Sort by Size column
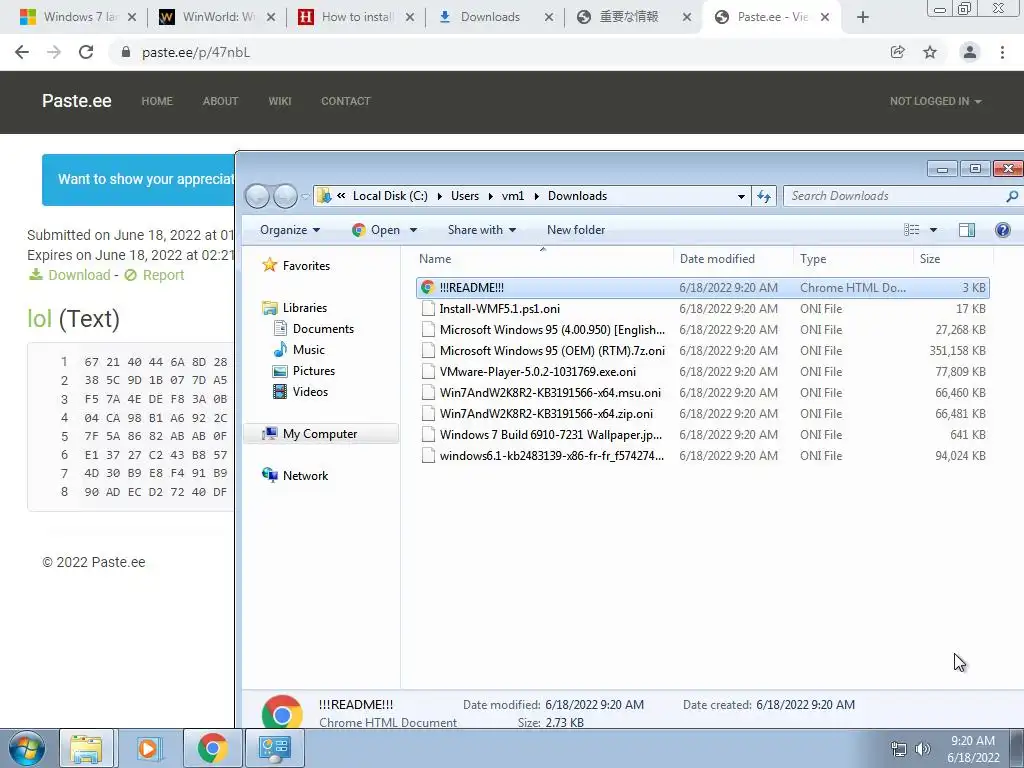The height and width of the screenshot is (768, 1024). 953,259
